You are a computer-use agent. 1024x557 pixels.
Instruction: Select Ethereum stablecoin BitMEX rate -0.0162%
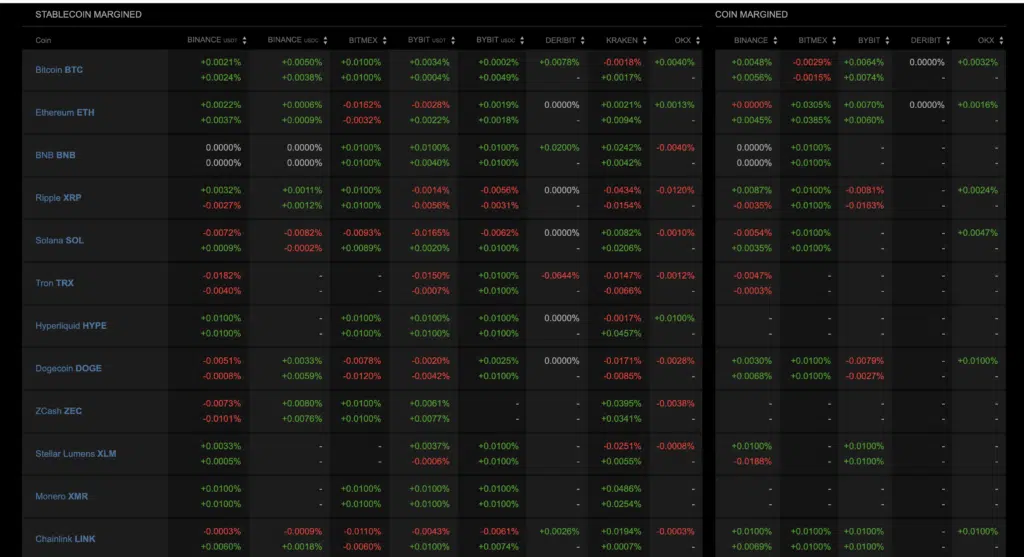(x=362, y=104)
